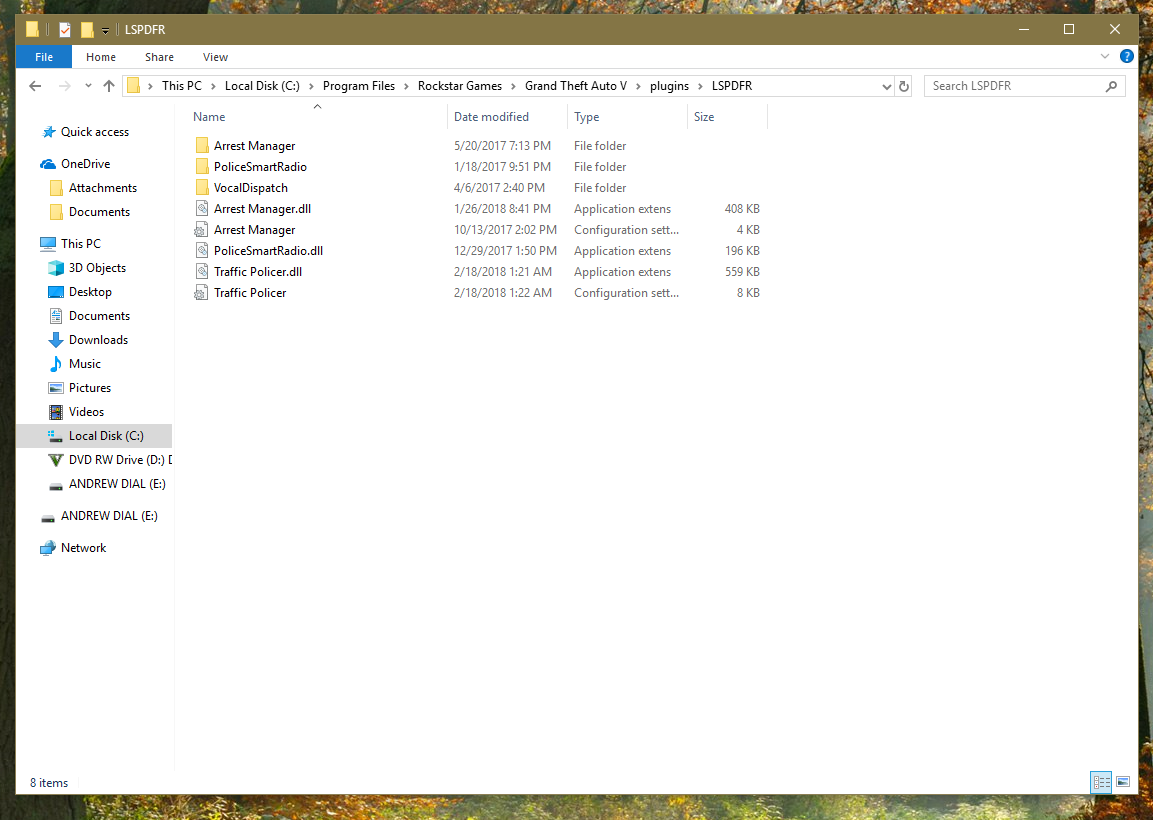The image size is (1153, 820).
Task: Click the Refresh button next to address bar
Action: [x=904, y=86]
